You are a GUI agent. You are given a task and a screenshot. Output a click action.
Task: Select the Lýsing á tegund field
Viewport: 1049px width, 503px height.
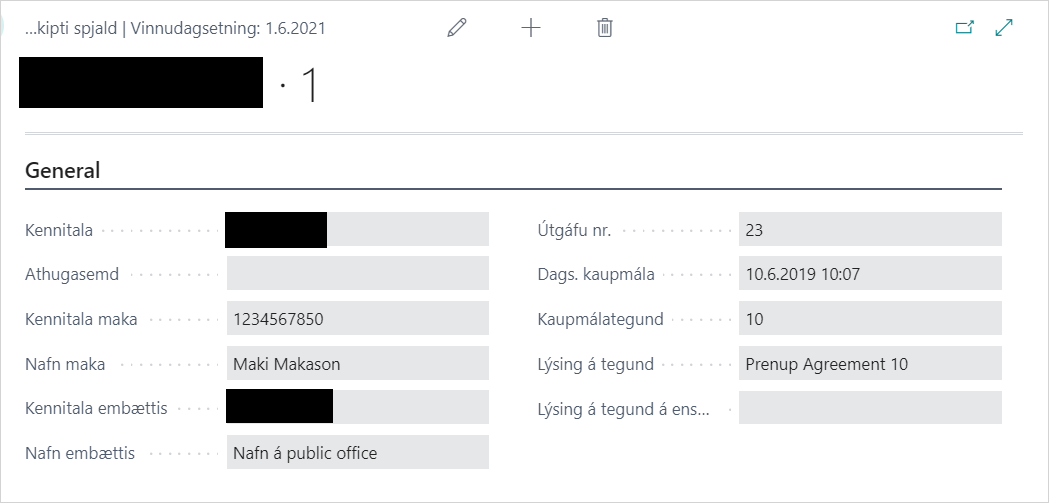(869, 364)
